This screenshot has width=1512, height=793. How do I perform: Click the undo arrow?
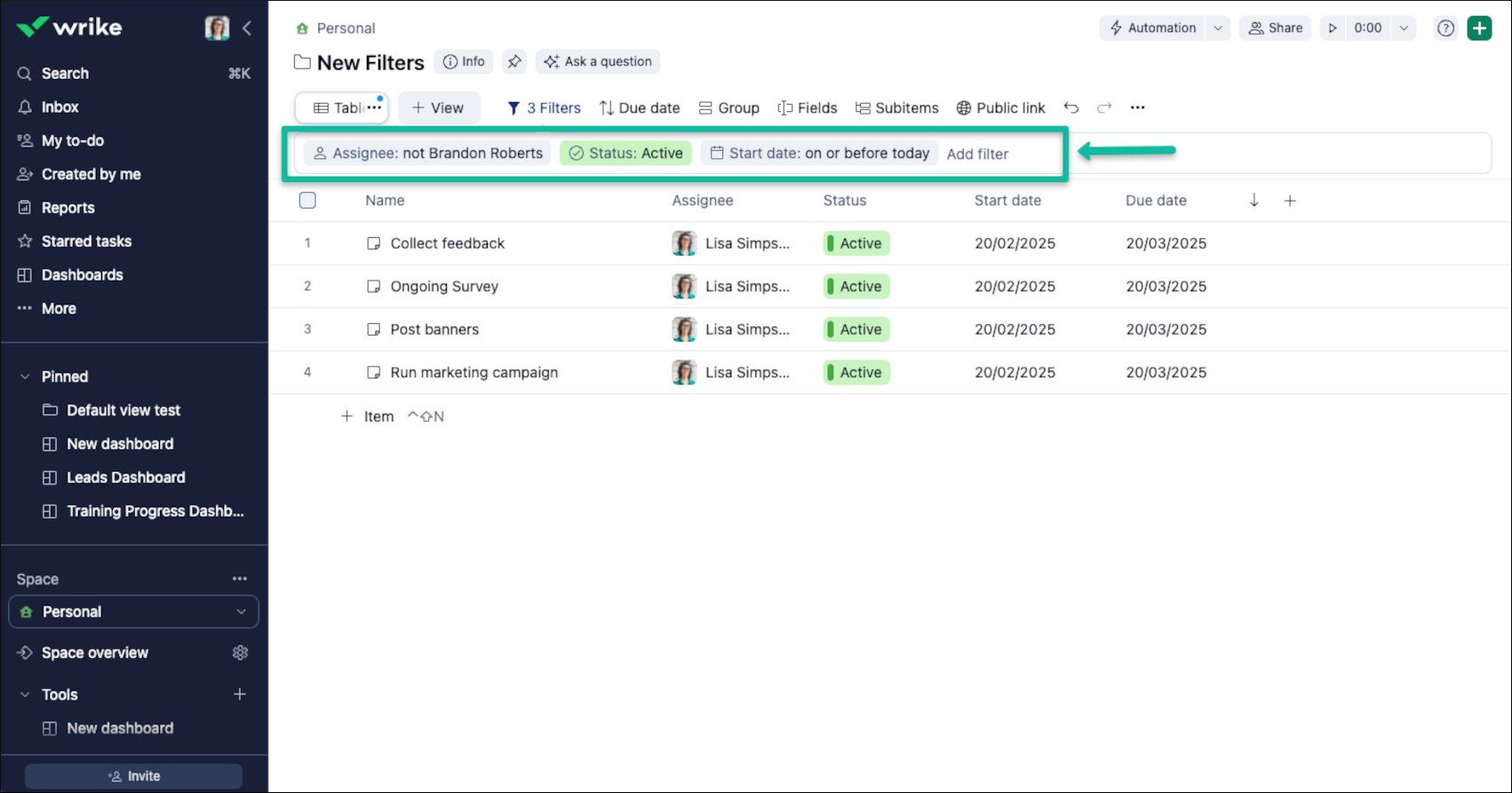tap(1071, 107)
